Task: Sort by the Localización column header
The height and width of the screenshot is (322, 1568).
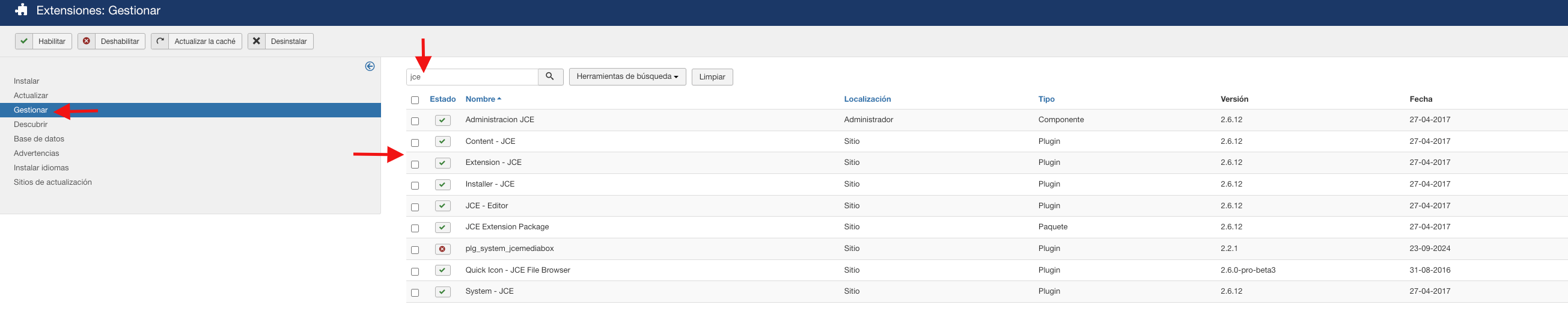Action: [867, 99]
